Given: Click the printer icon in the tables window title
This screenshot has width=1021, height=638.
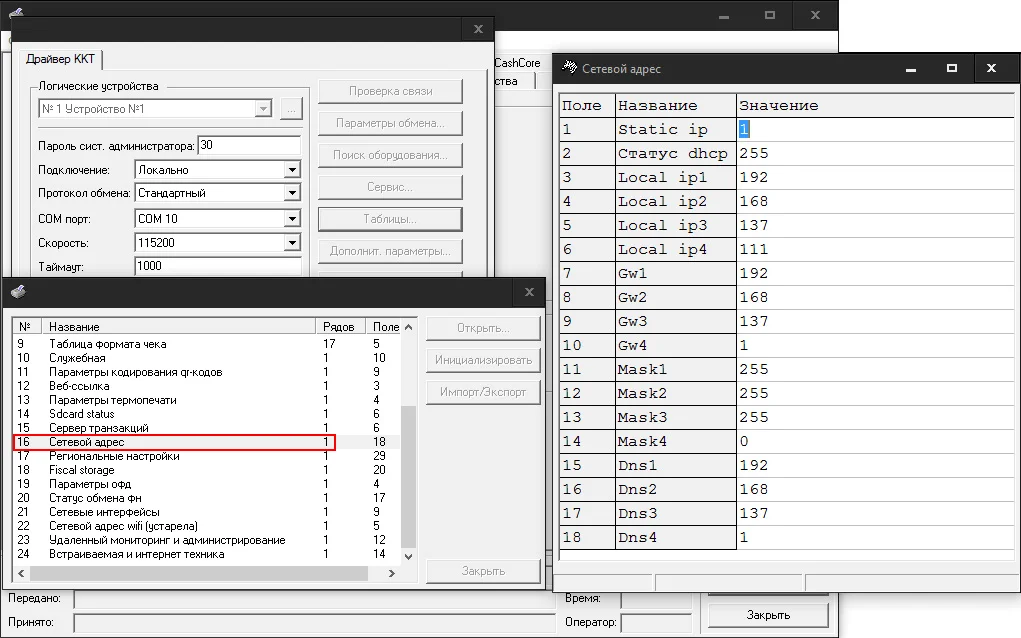Looking at the screenshot, I should click(x=18, y=292).
